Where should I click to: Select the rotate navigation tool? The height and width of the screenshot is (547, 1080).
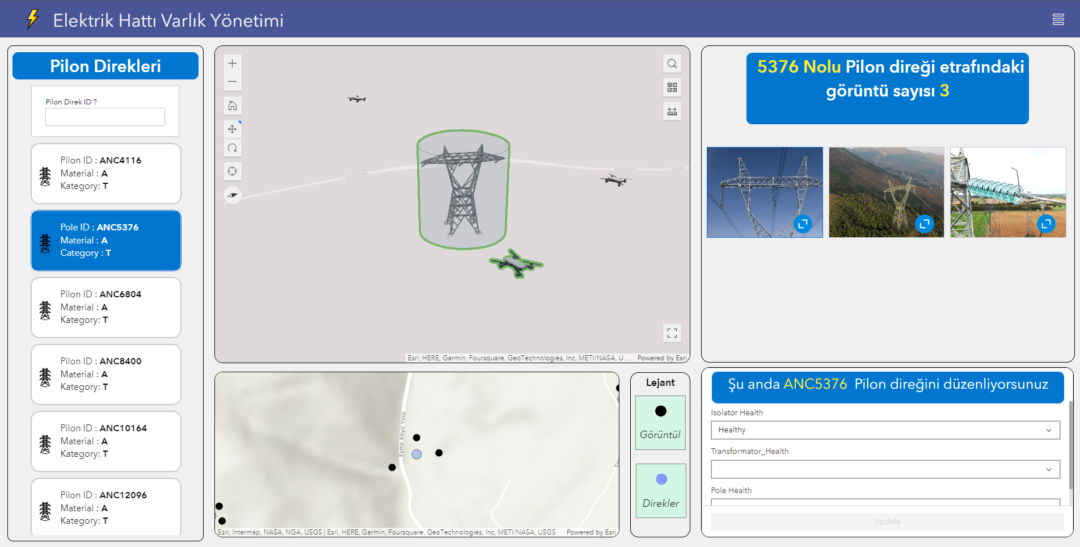click(x=232, y=147)
